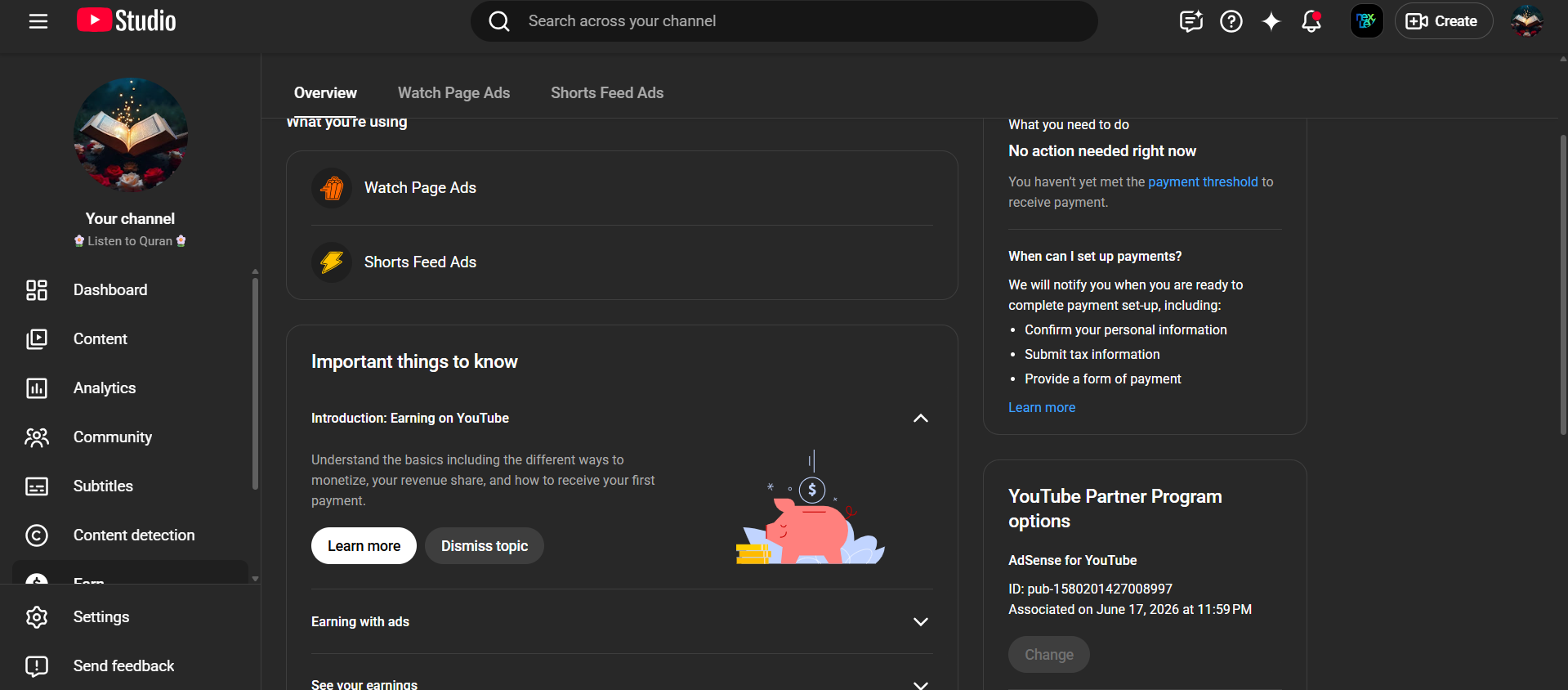The height and width of the screenshot is (690, 1568).
Task: Click the 'Your channel' heading text
Action: [131, 219]
